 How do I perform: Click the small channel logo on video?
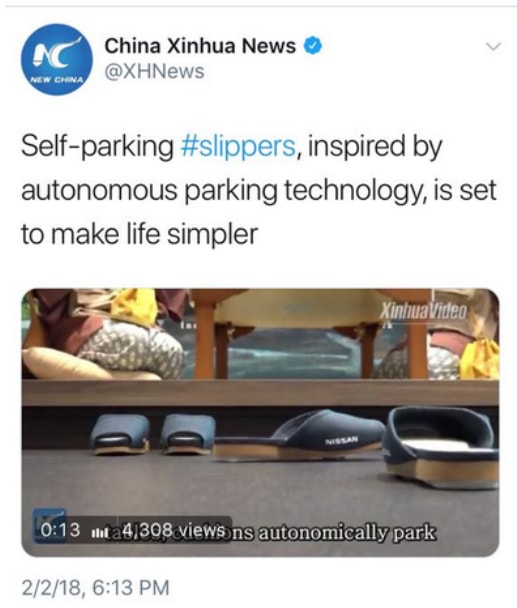pyautogui.click(x=49, y=525)
